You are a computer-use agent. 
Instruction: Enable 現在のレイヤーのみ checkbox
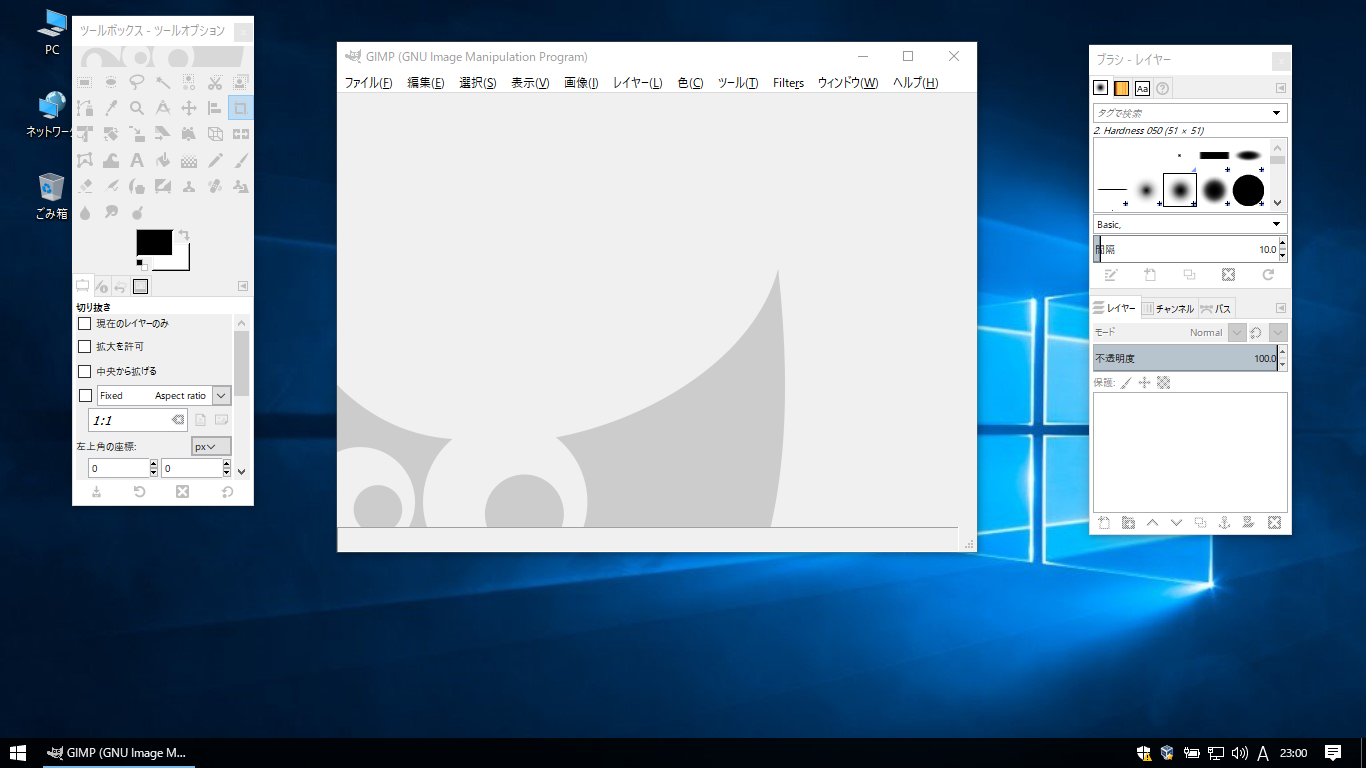tap(85, 323)
